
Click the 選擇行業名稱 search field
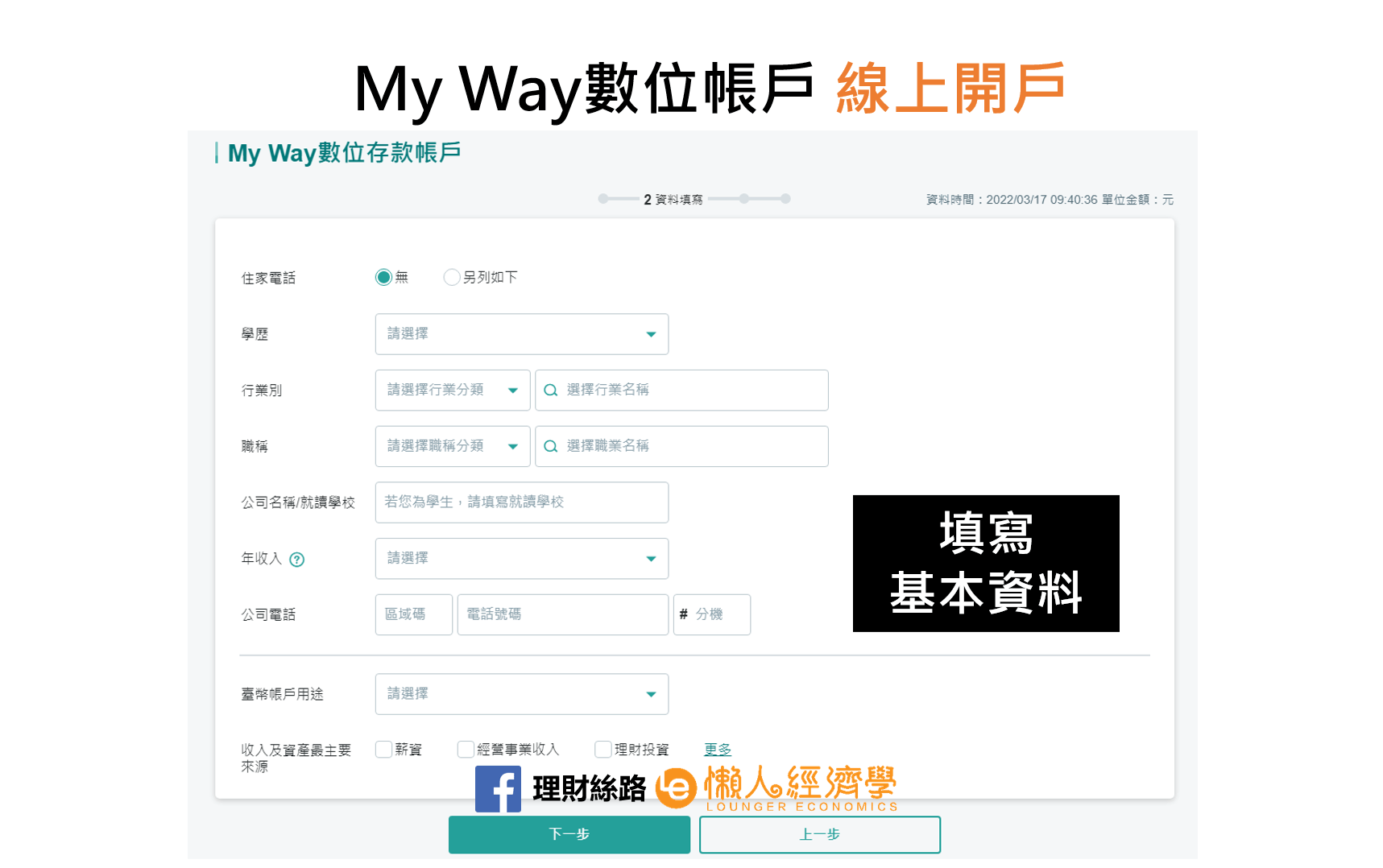point(681,391)
